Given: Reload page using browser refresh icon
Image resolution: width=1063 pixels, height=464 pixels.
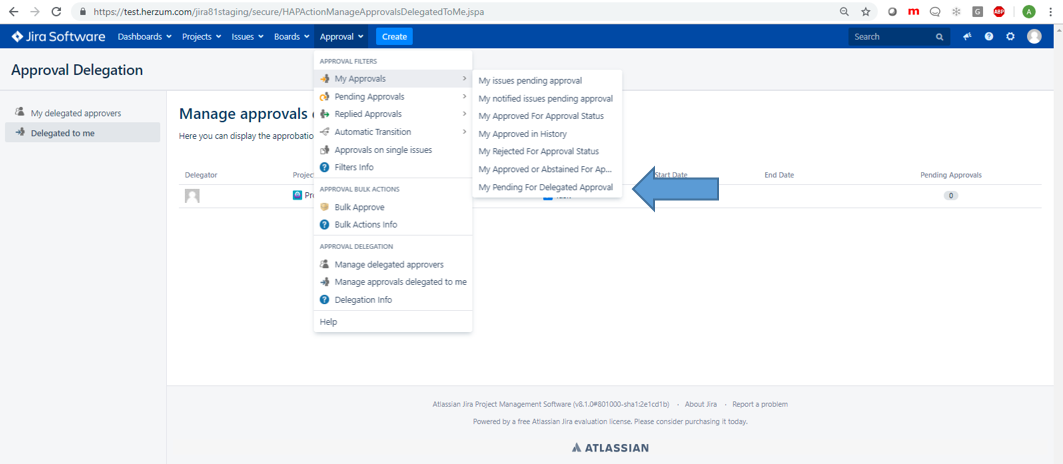Looking at the screenshot, I should [56, 11].
